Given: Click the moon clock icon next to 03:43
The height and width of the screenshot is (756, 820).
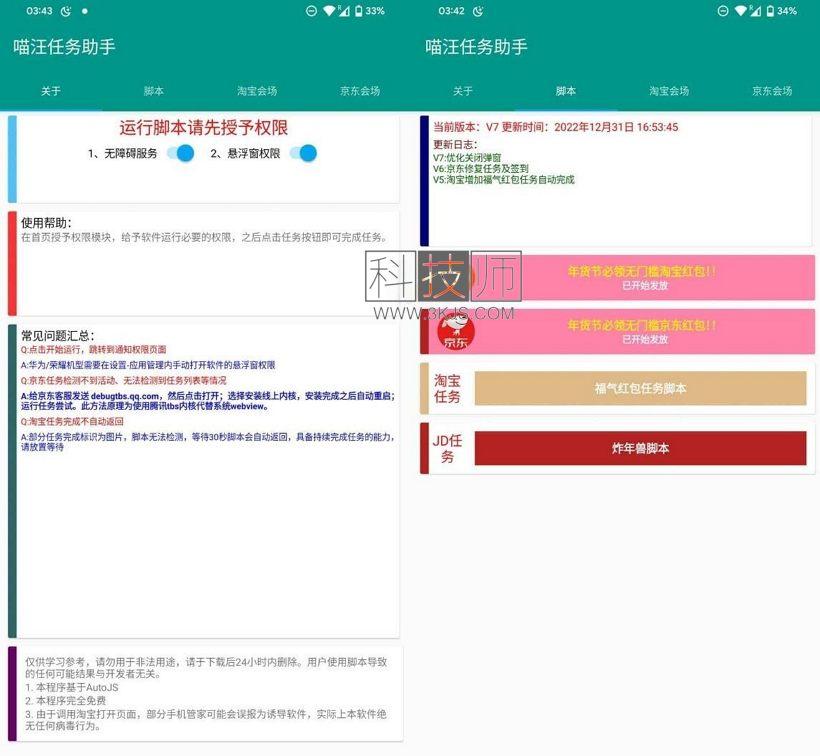Looking at the screenshot, I should pos(66,11).
